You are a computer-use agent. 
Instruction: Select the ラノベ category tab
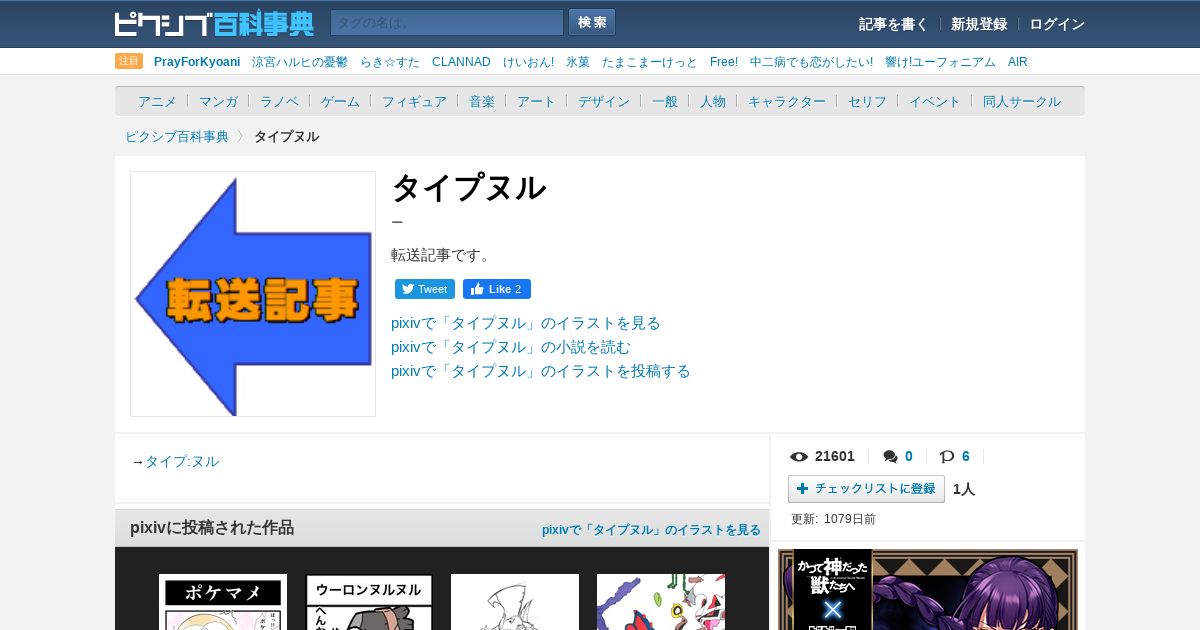tap(279, 101)
